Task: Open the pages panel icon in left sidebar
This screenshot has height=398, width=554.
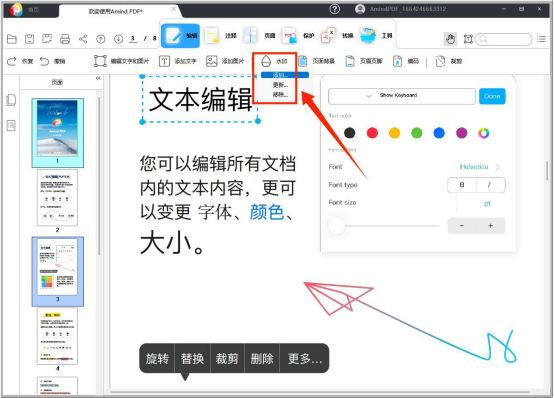Action: [x=11, y=100]
